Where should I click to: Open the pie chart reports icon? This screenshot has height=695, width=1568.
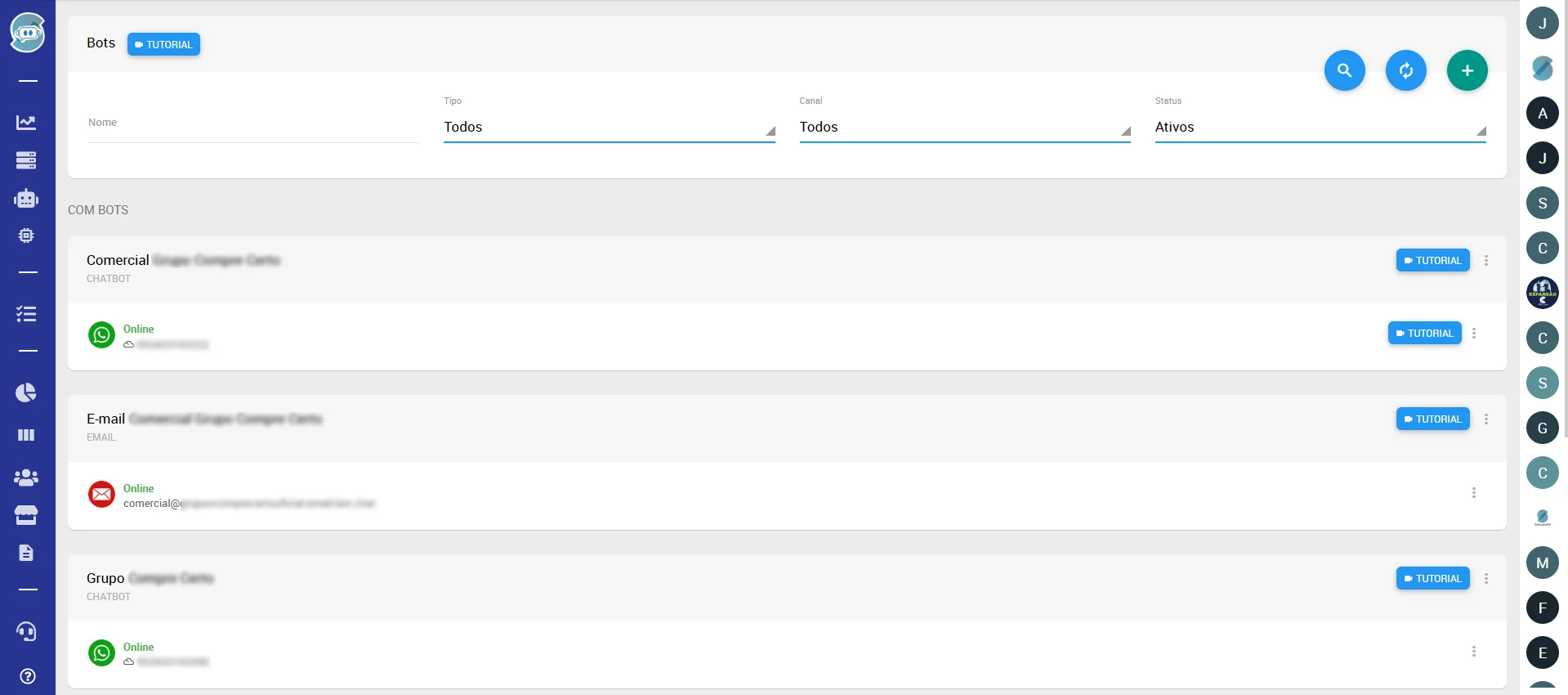[x=26, y=392]
